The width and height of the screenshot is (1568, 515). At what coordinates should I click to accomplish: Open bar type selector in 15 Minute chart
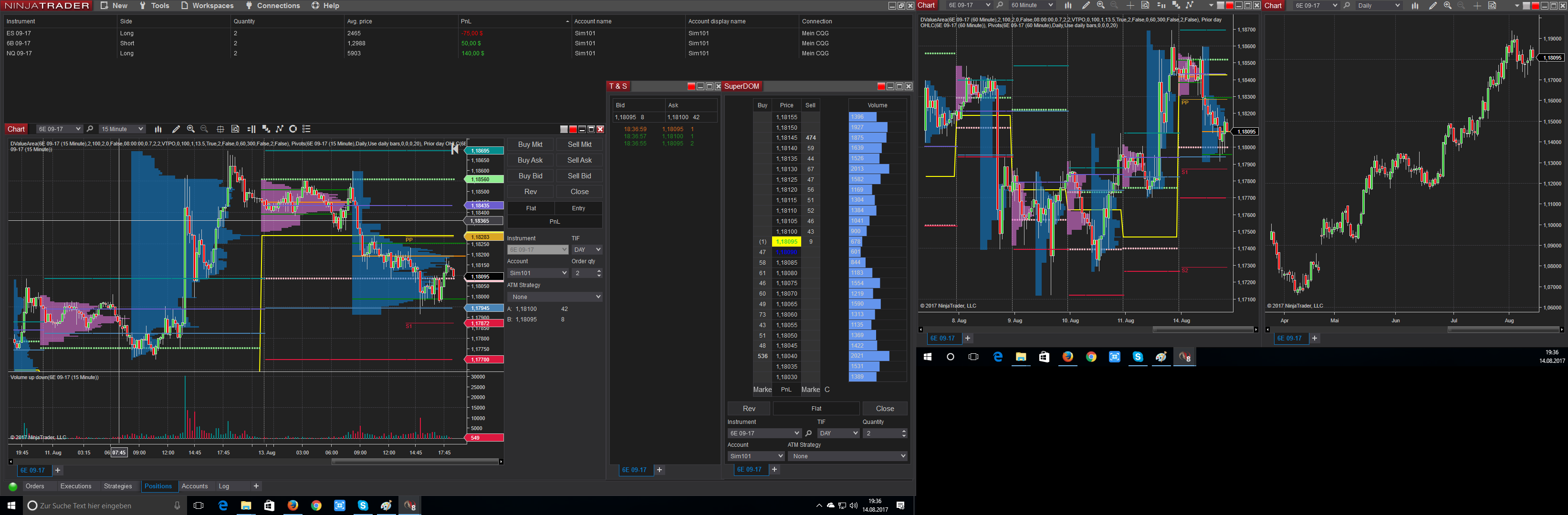click(158, 129)
